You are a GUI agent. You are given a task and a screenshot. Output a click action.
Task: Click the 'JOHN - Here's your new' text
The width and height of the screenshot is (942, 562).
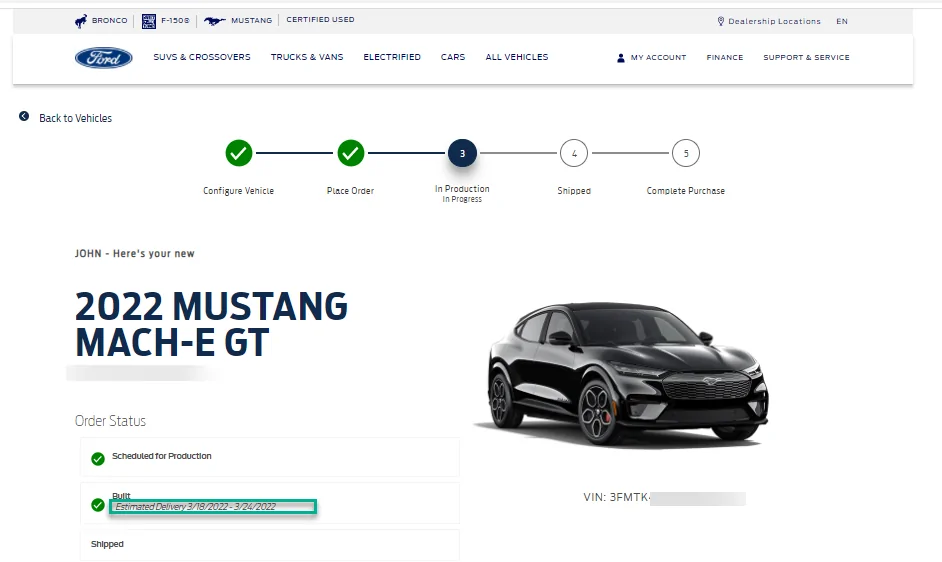(135, 254)
